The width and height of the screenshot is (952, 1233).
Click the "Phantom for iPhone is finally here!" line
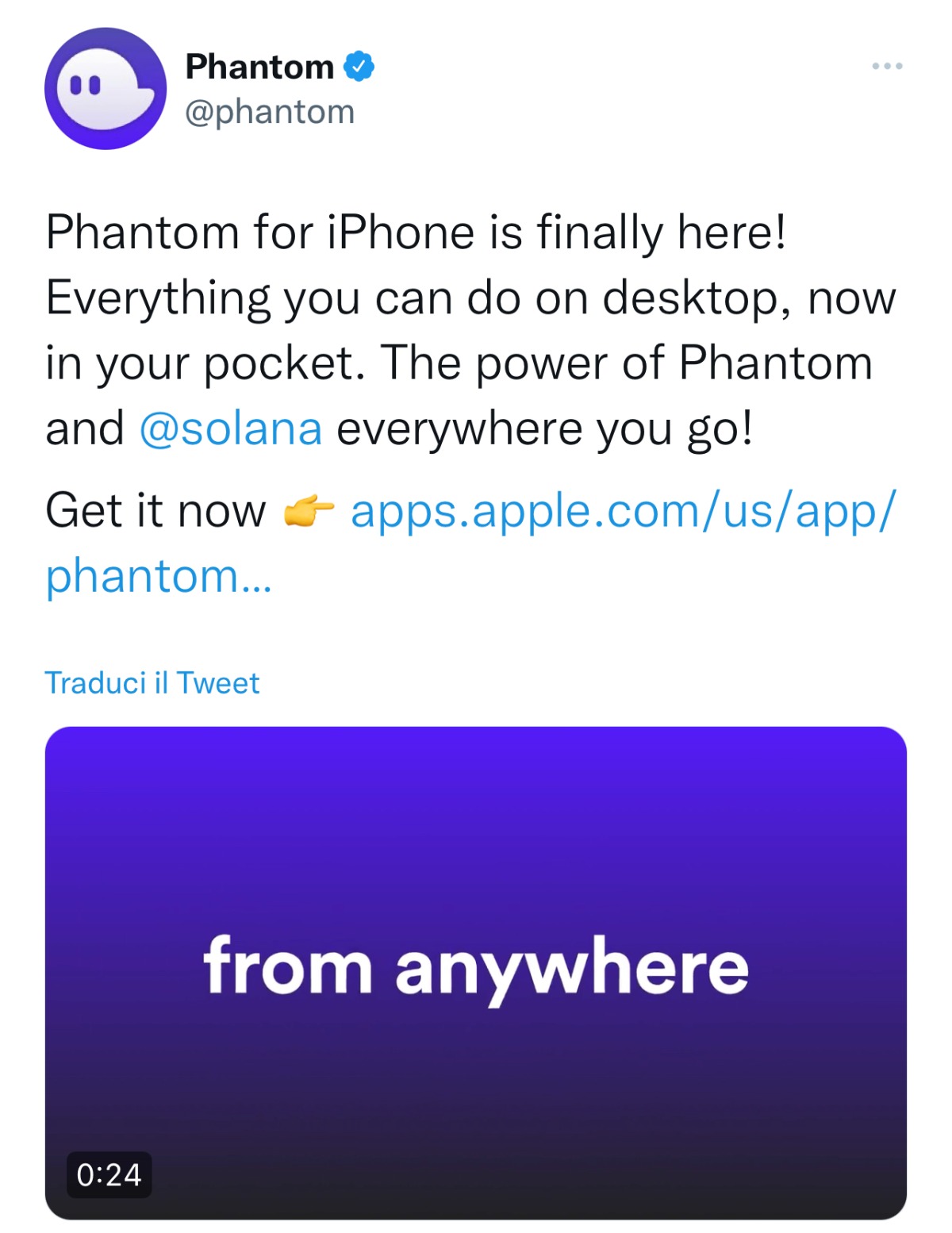pyautogui.click(x=416, y=232)
